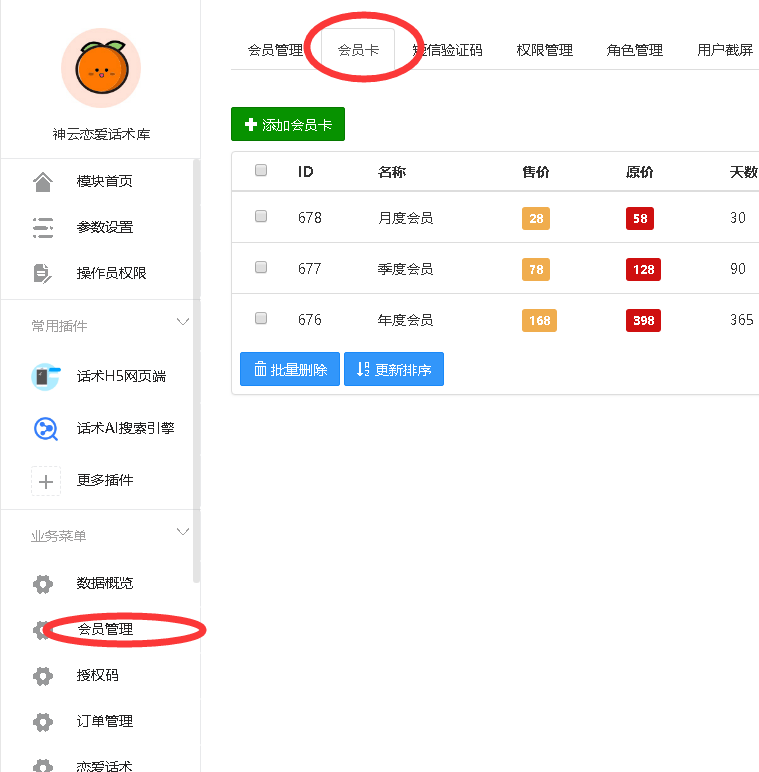
Task: Click the orange price badge 168
Action: tap(539, 321)
